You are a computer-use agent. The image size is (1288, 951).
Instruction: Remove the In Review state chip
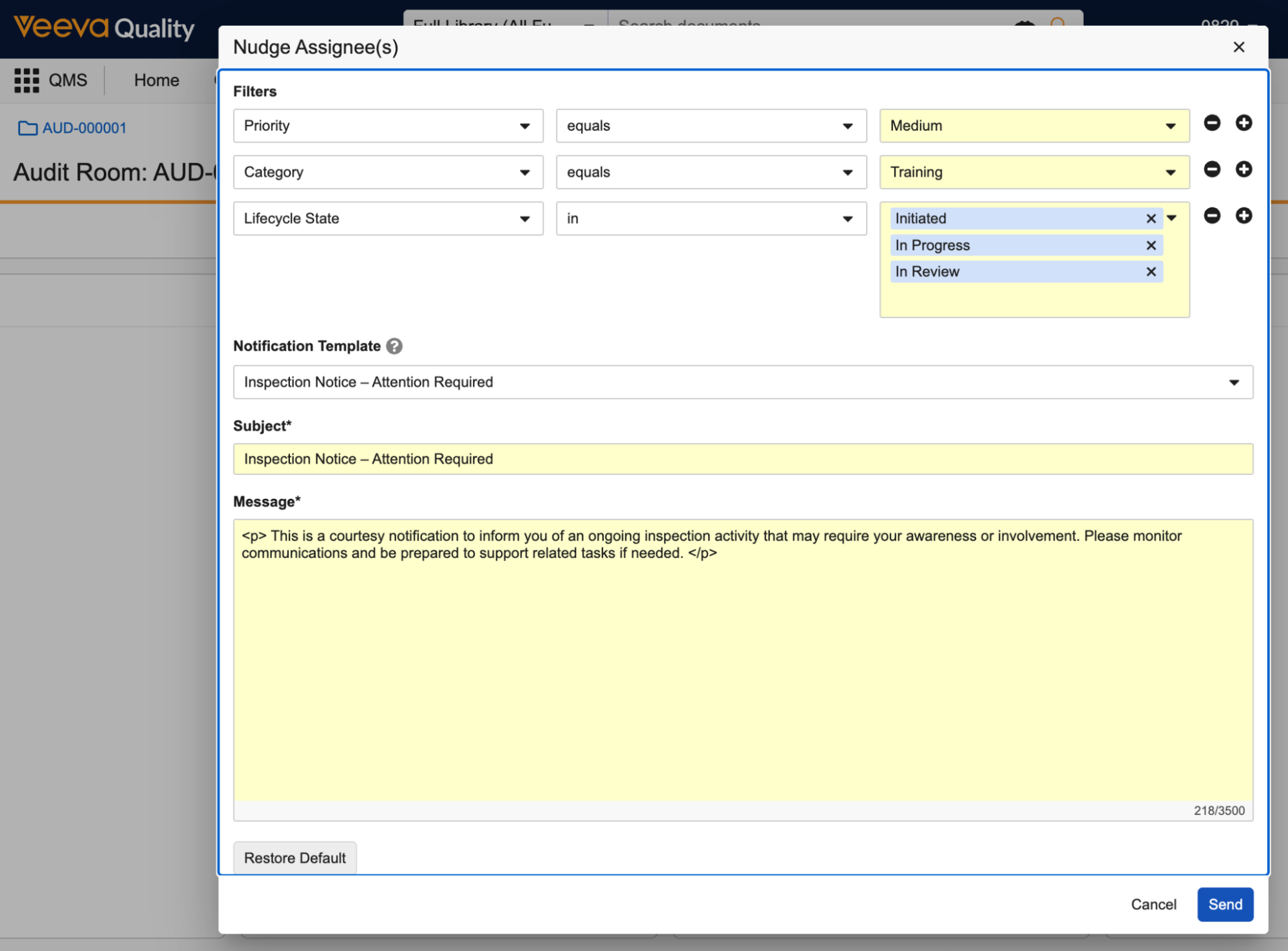pos(1151,272)
